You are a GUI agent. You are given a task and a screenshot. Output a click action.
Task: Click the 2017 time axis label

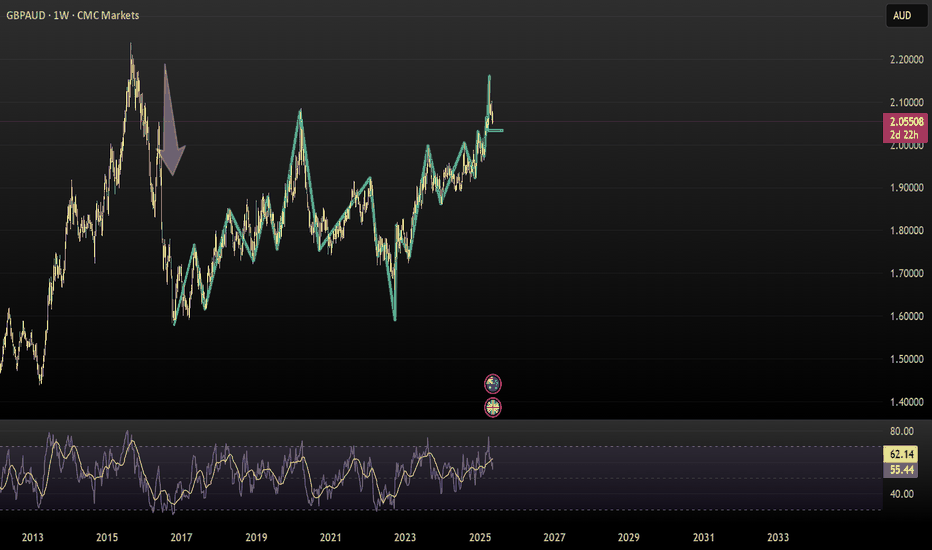coord(181,538)
